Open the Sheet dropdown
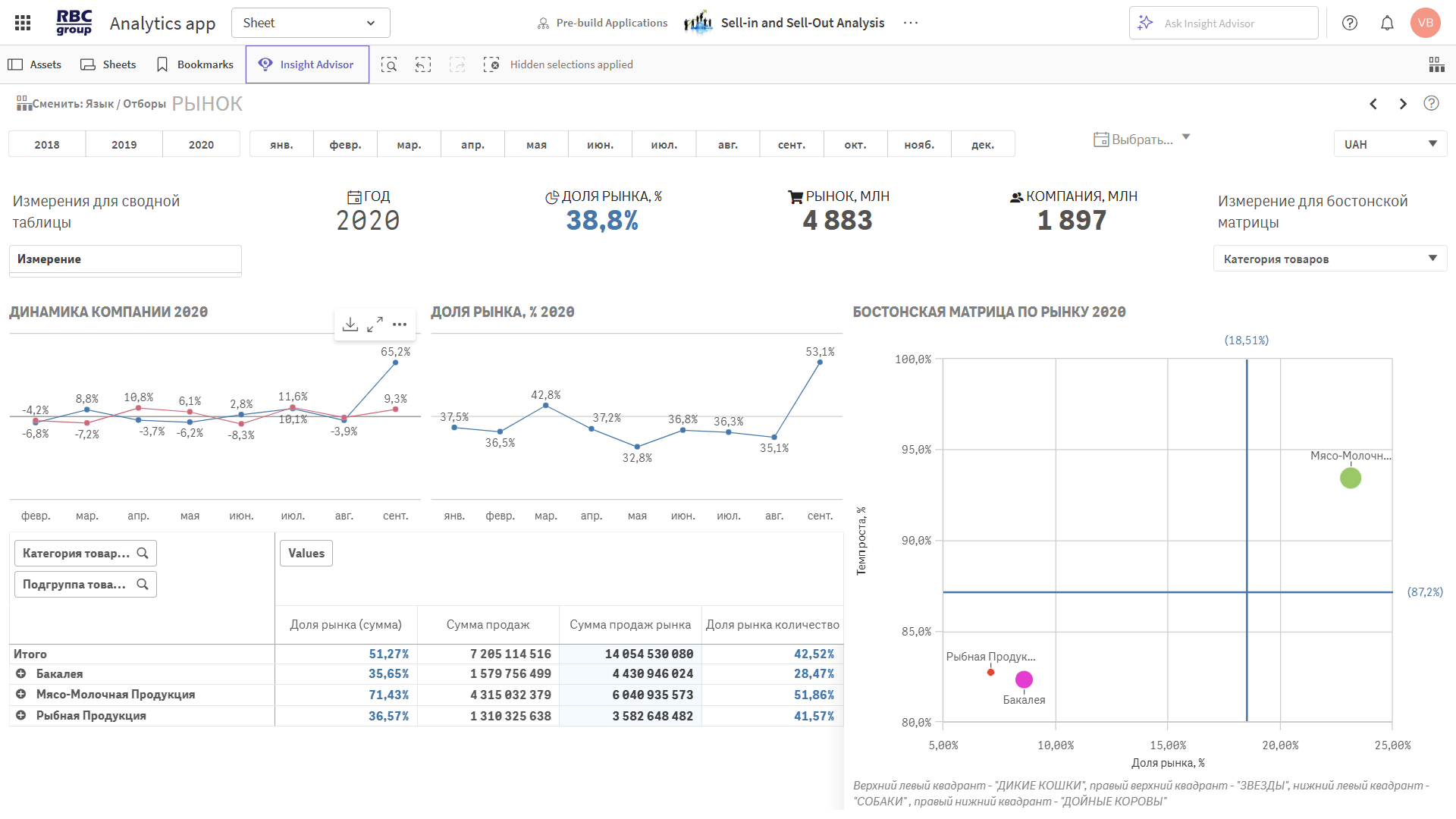 tap(310, 23)
